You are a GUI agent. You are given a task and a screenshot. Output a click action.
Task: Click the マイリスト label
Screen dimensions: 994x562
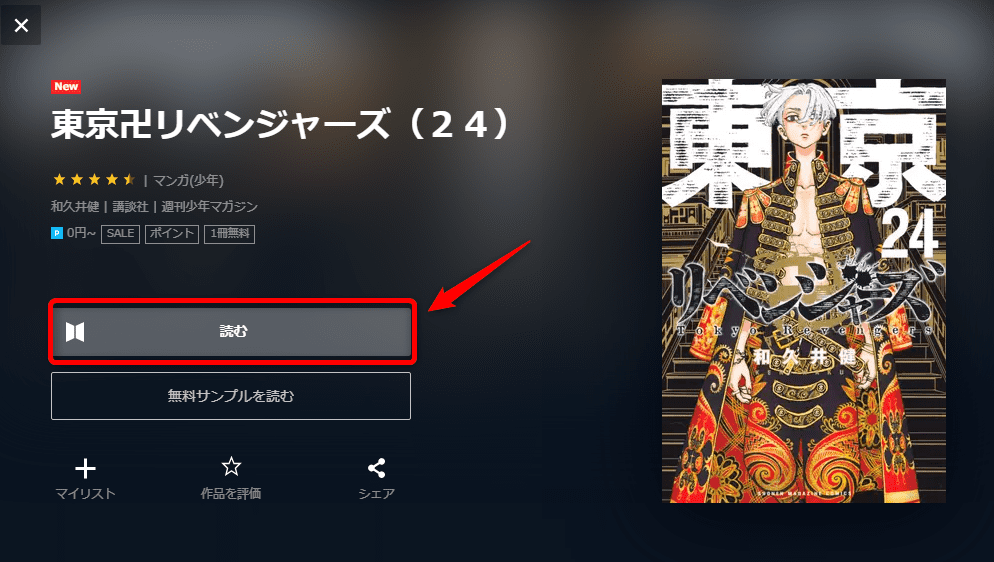(86, 494)
